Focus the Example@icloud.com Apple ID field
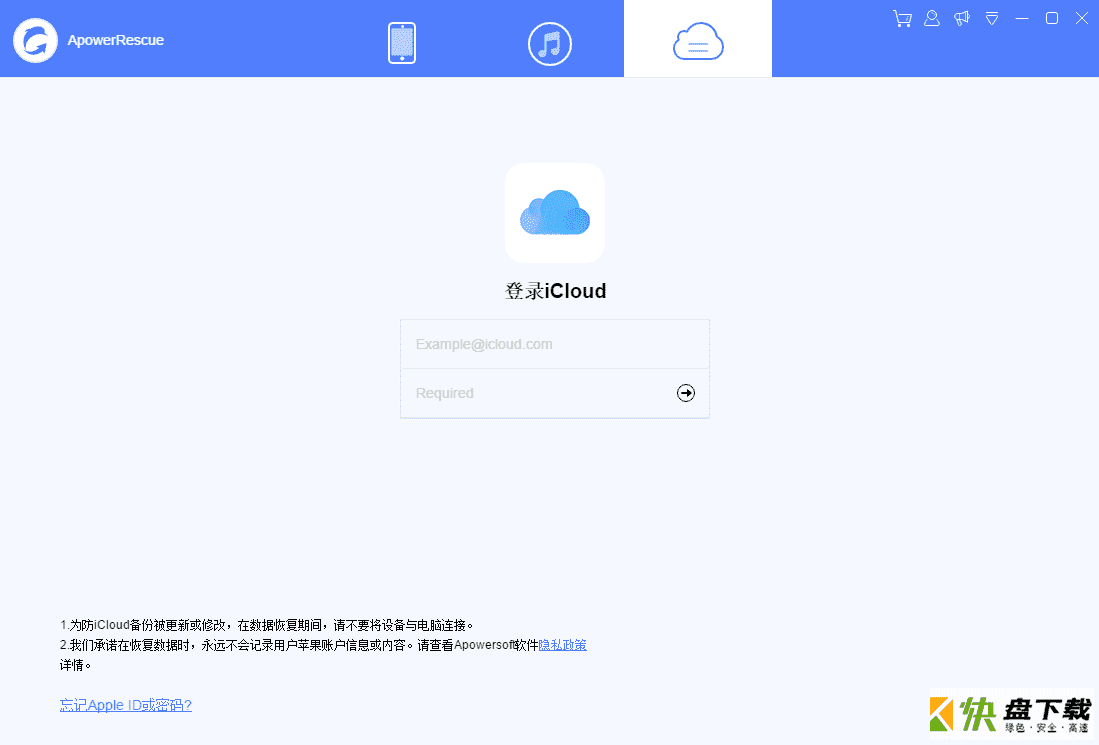Image resolution: width=1099 pixels, height=745 pixels. tap(555, 344)
